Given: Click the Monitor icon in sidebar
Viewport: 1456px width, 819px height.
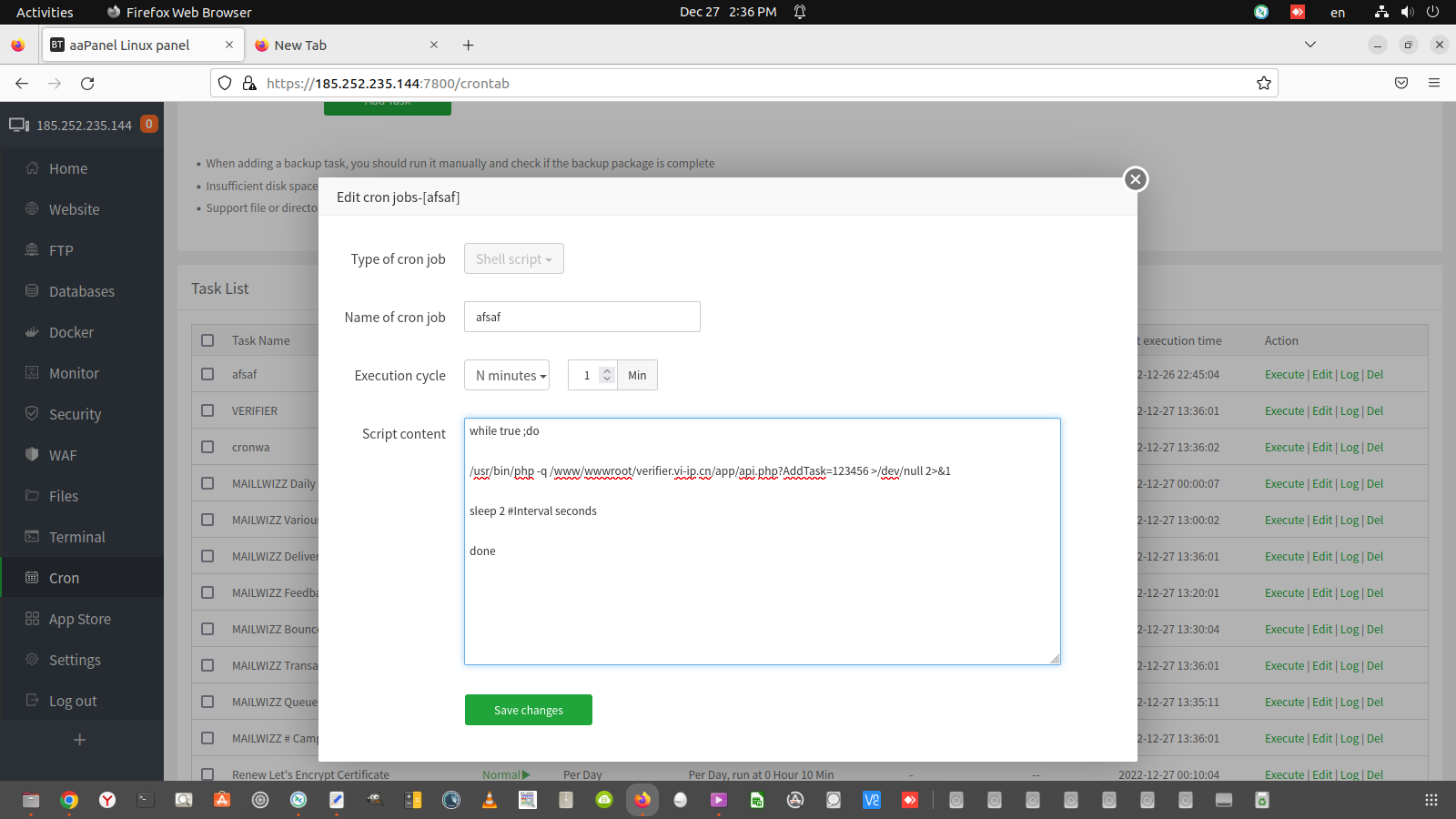Looking at the screenshot, I should click(x=33, y=373).
